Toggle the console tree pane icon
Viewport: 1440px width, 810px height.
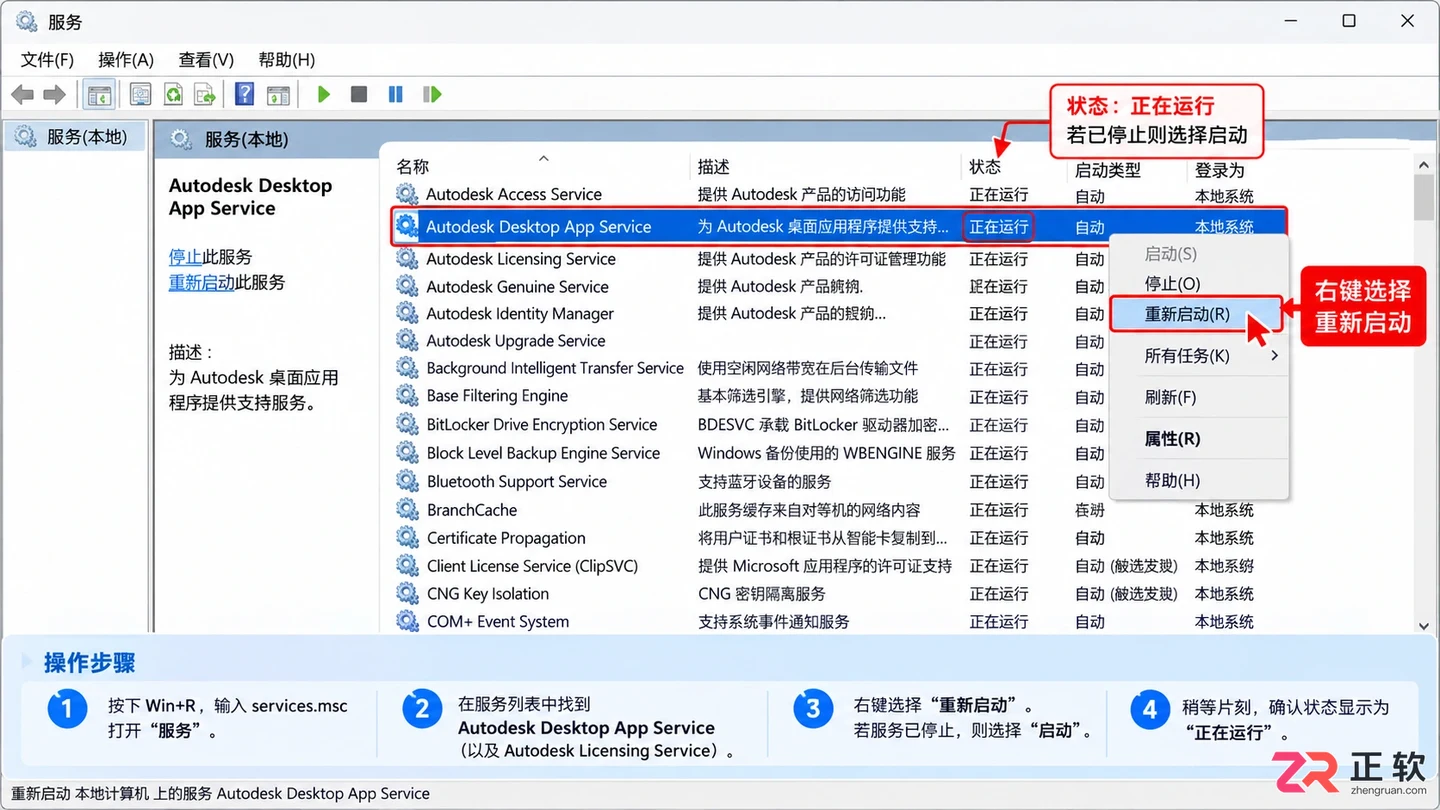[99, 95]
